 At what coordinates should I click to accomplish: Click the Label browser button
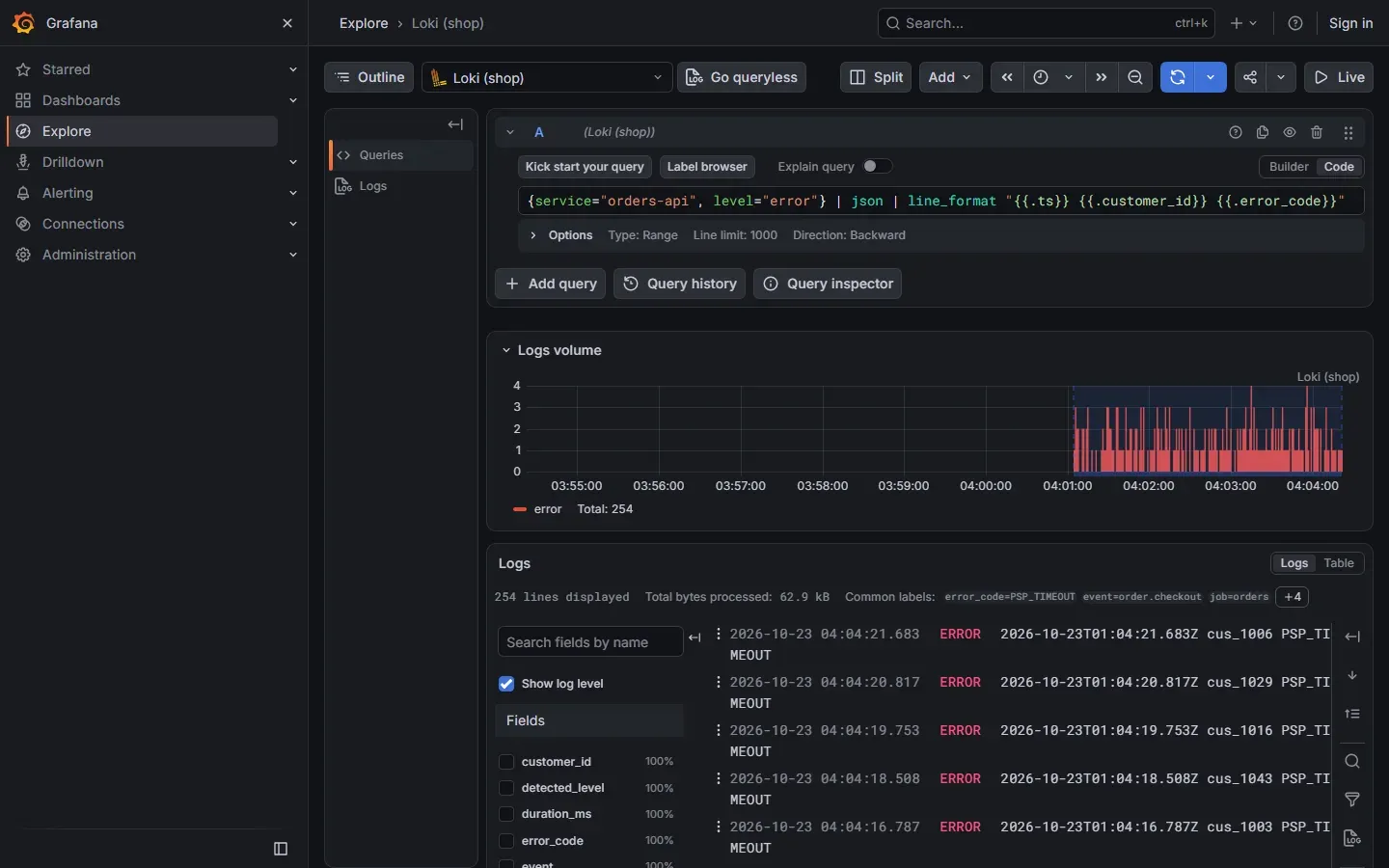coord(707,167)
